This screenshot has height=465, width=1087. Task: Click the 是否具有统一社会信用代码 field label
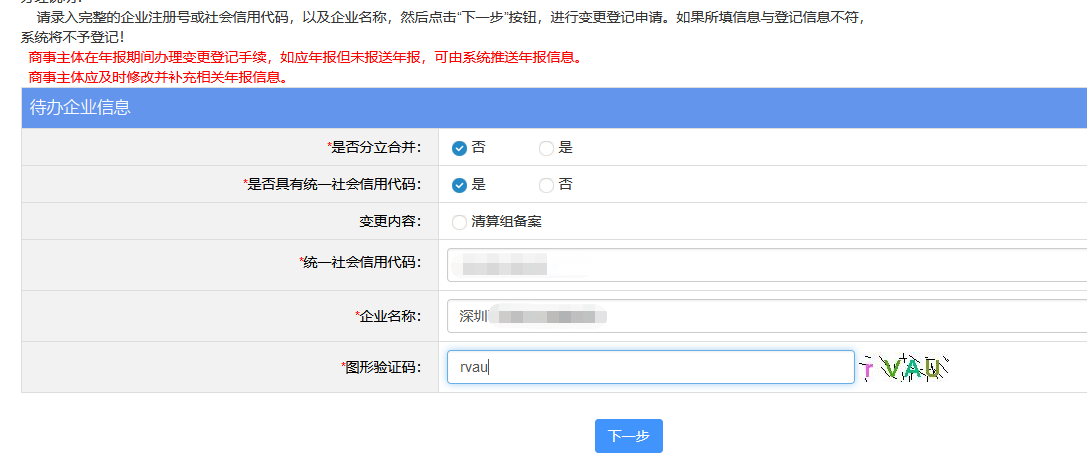coord(334,185)
